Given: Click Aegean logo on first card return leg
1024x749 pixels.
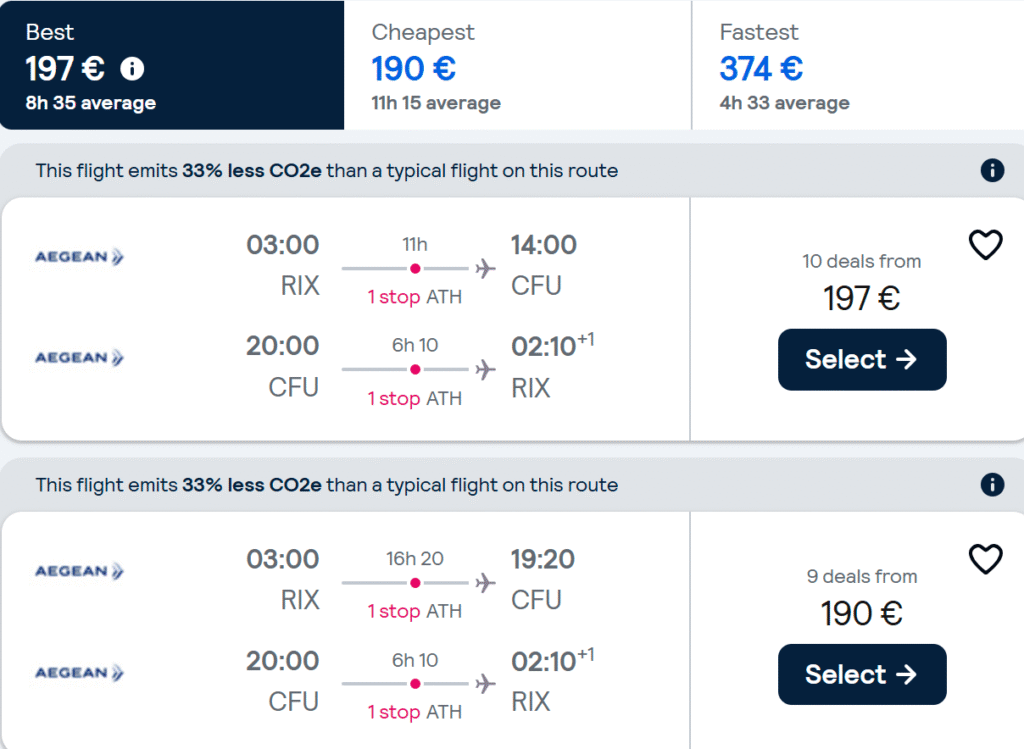Looking at the screenshot, I should pos(79,358).
